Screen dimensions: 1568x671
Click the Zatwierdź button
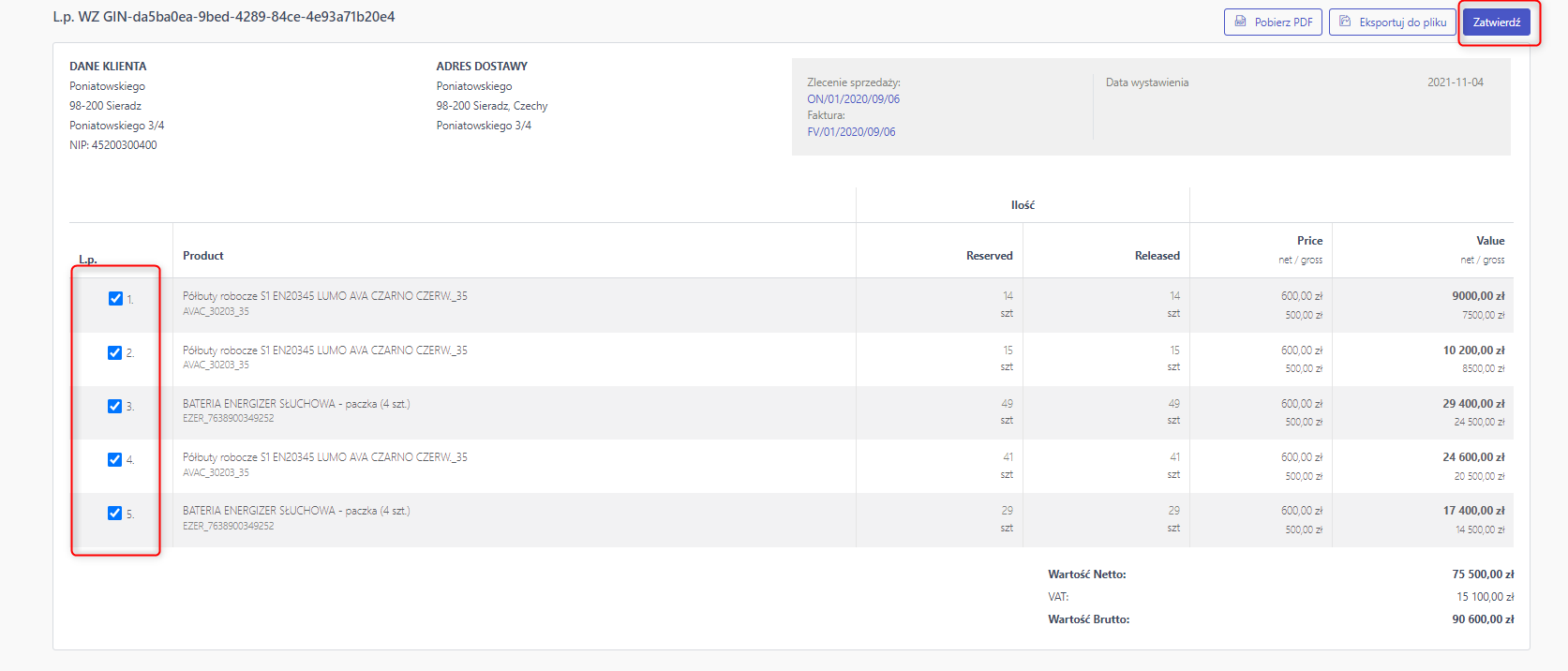[1497, 22]
